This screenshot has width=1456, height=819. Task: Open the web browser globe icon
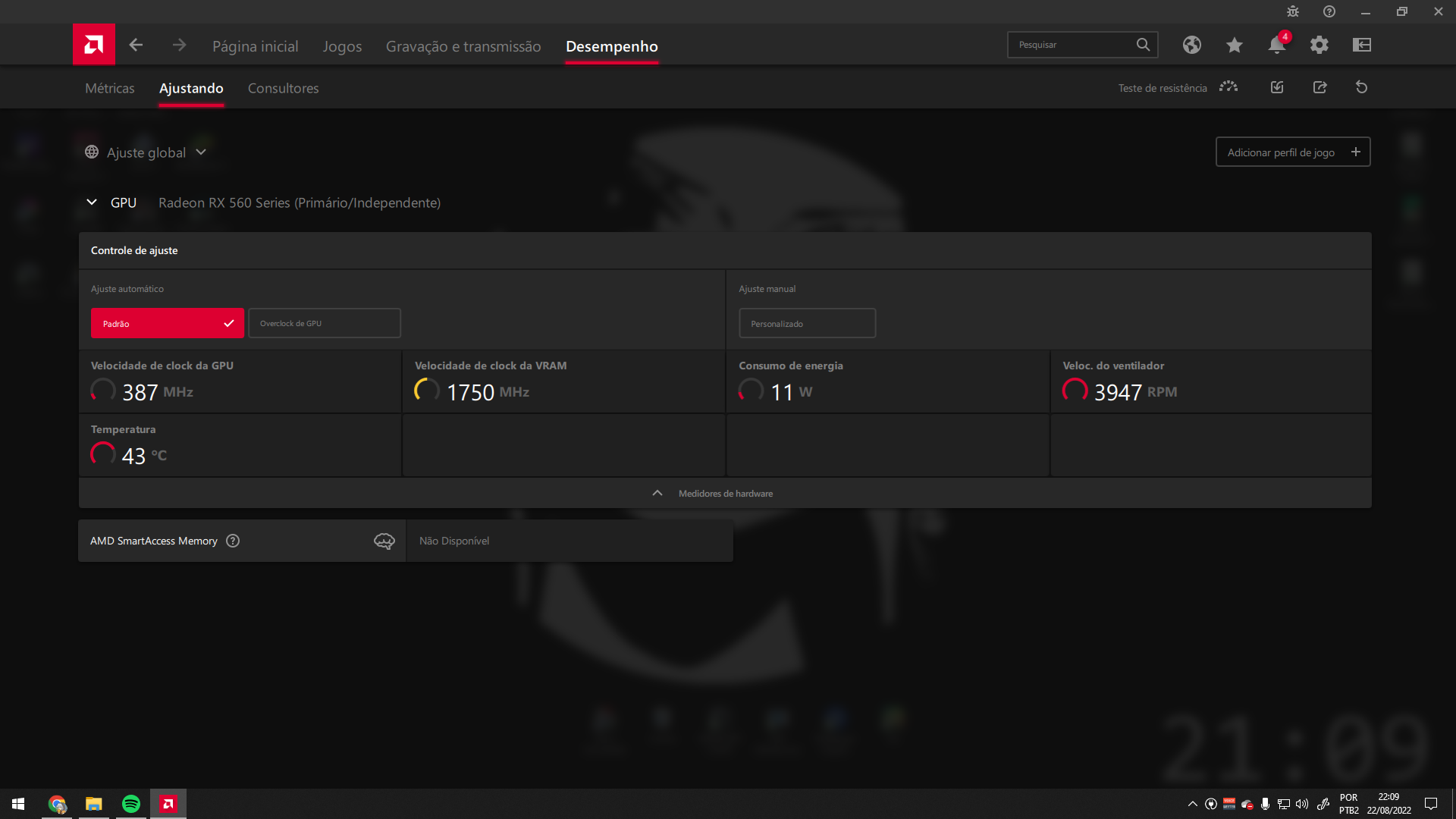click(1192, 45)
